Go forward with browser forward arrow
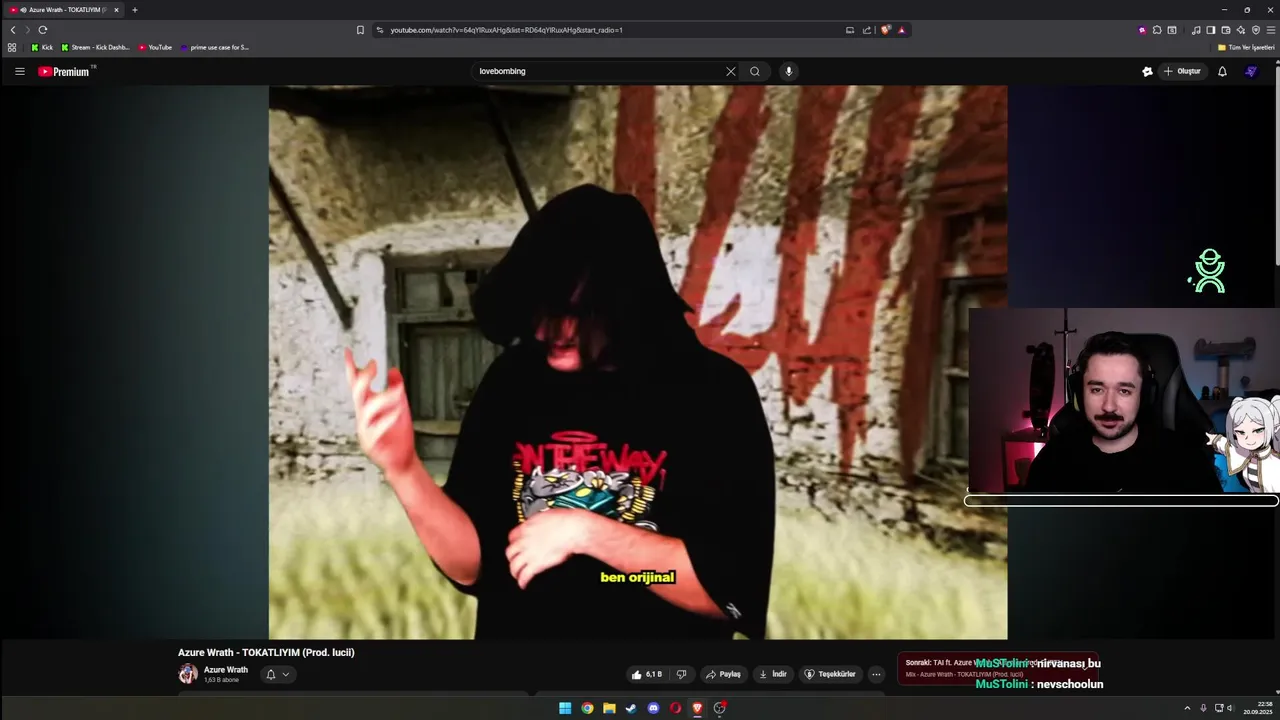The height and width of the screenshot is (720, 1280). 27,30
